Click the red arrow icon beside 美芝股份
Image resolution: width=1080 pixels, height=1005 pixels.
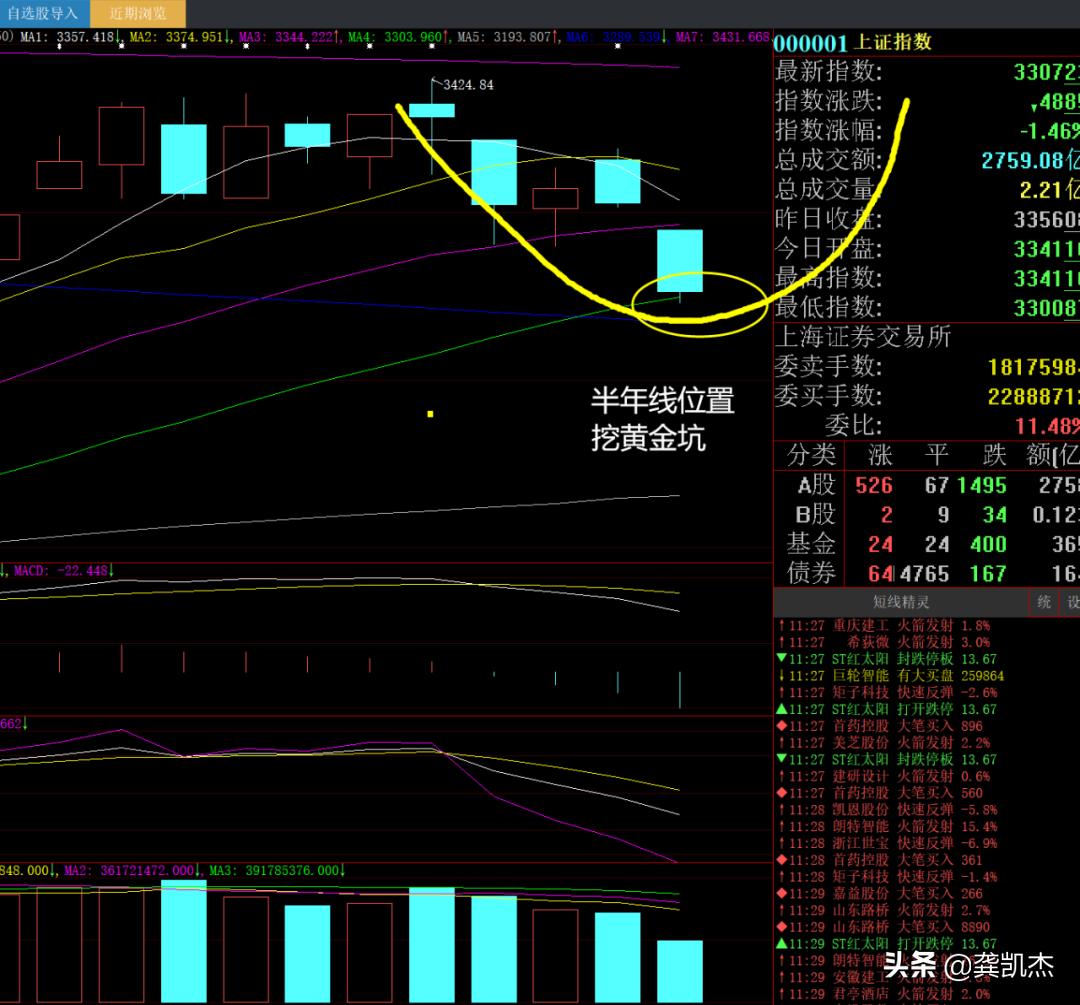(x=781, y=743)
